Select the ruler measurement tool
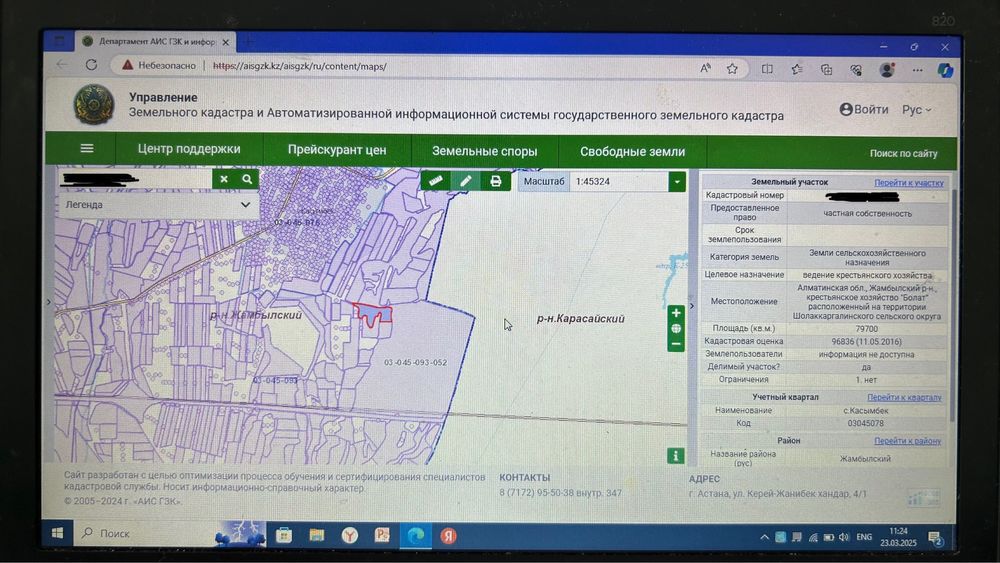 point(436,181)
